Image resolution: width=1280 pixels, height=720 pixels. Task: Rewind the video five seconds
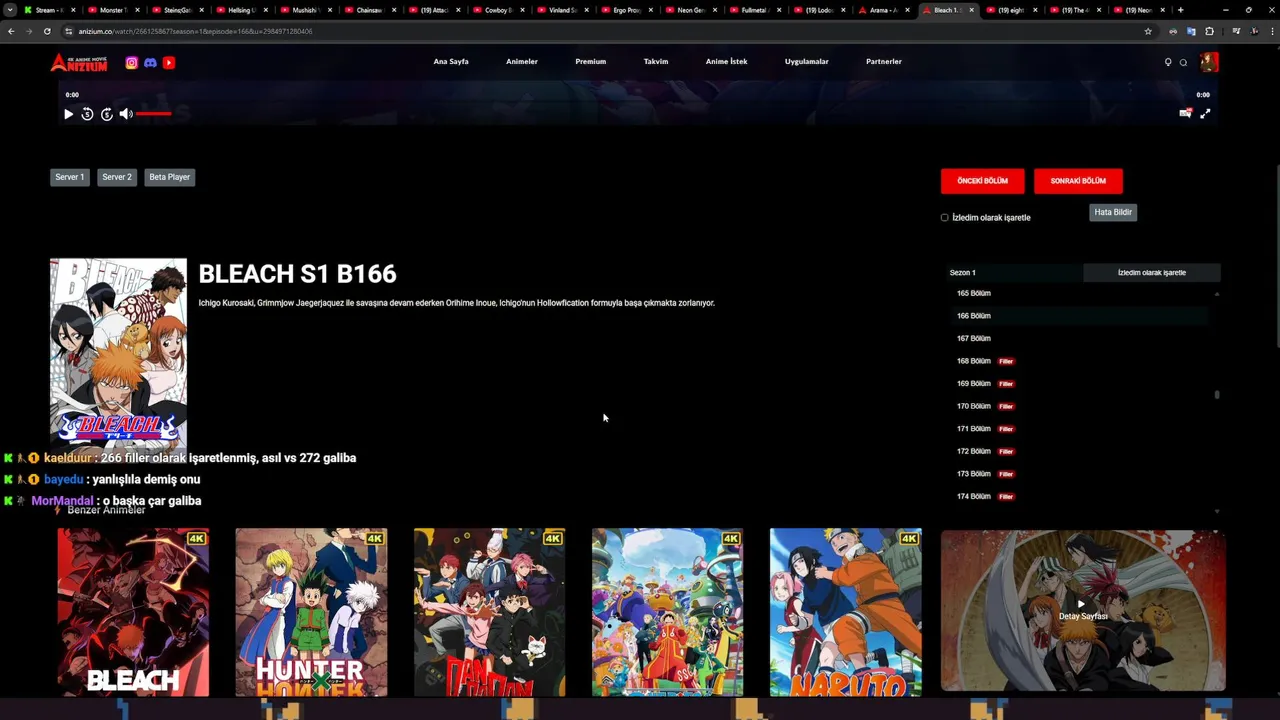coord(87,114)
